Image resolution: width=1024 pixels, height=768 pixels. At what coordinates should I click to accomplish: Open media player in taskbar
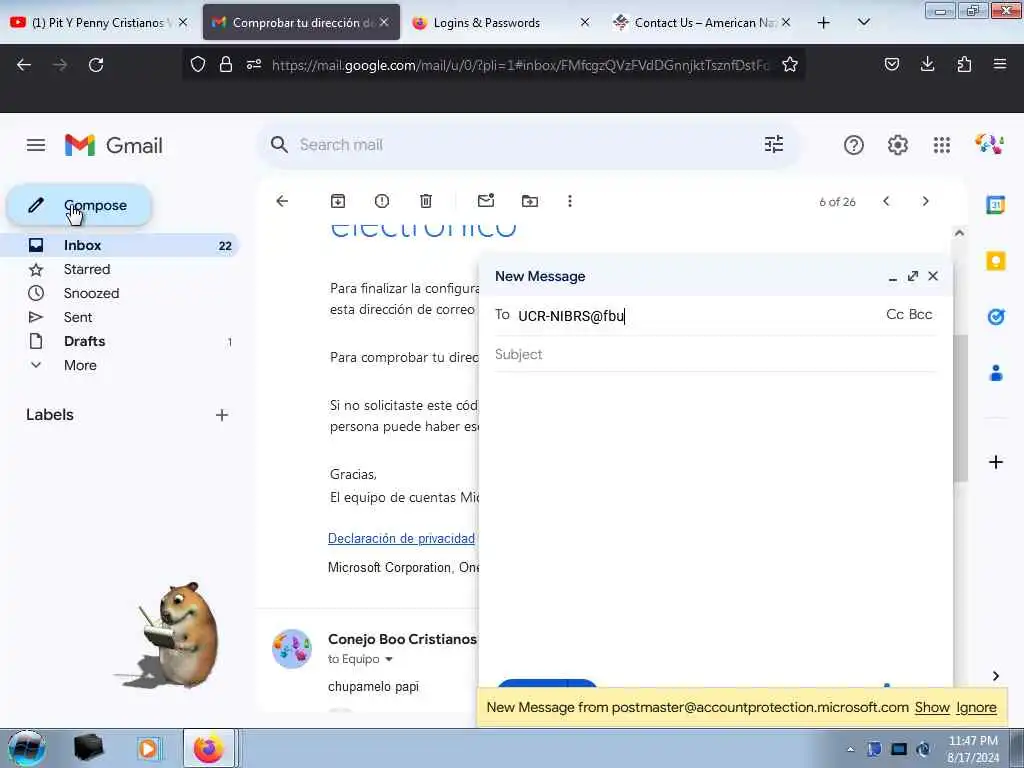148,749
